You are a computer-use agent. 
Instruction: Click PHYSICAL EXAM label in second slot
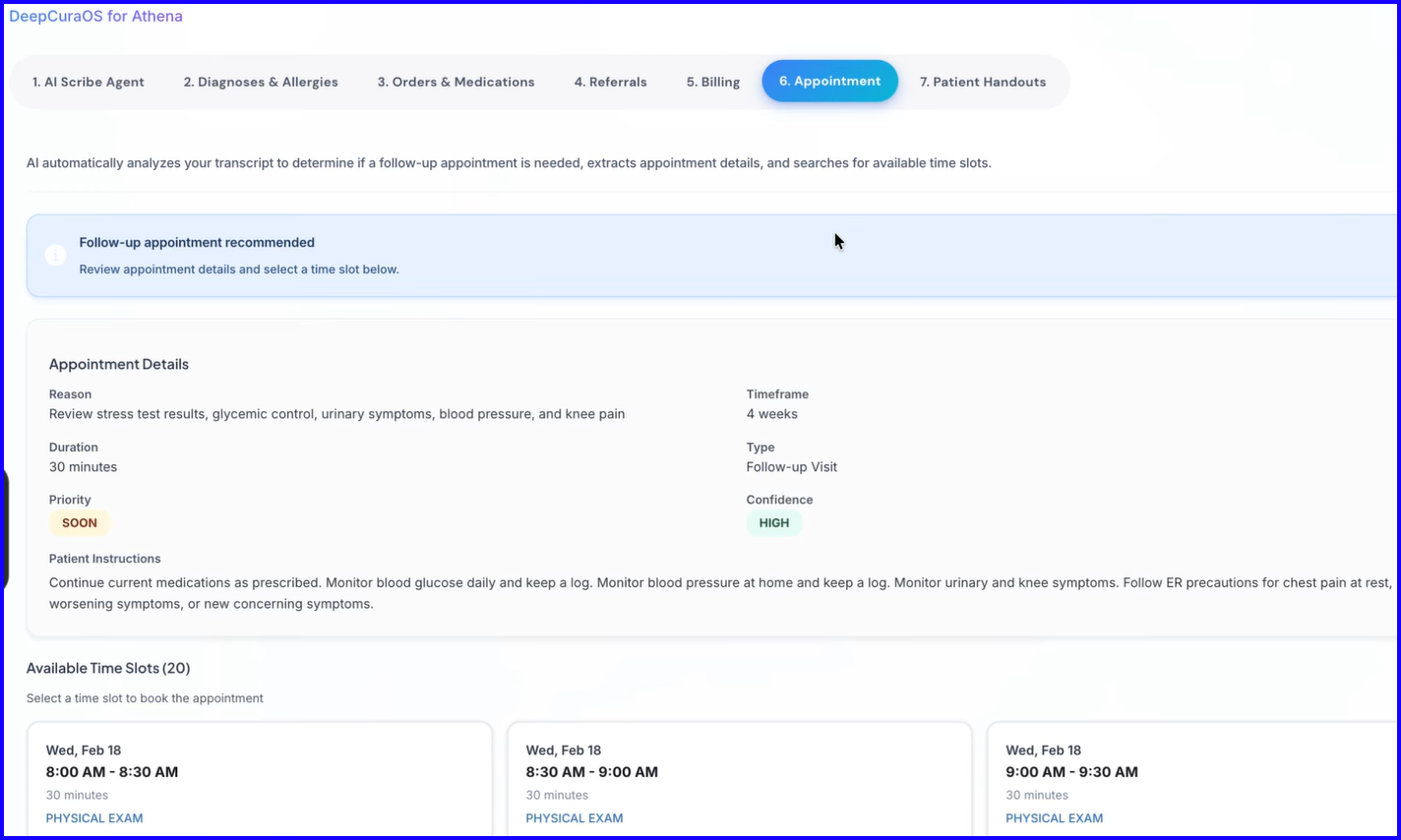pyautogui.click(x=575, y=818)
